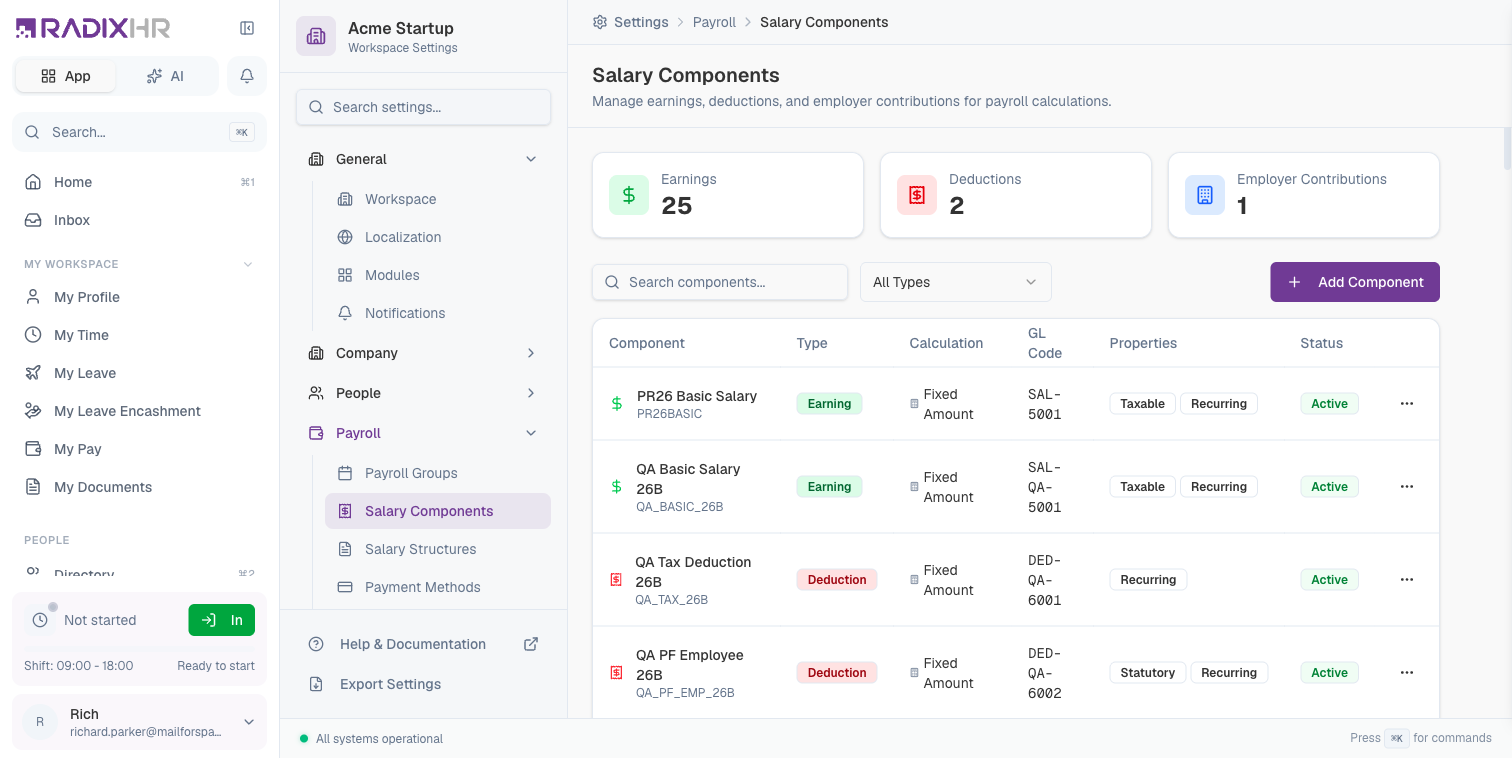The height and width of the screenshot is (758, 1512).
Task: Click the red Deductions icon card
Action: click(x=917, y=195)
